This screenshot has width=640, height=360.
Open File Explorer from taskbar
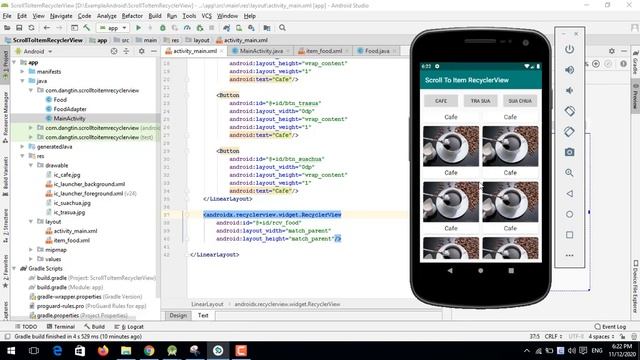point(126,351)
